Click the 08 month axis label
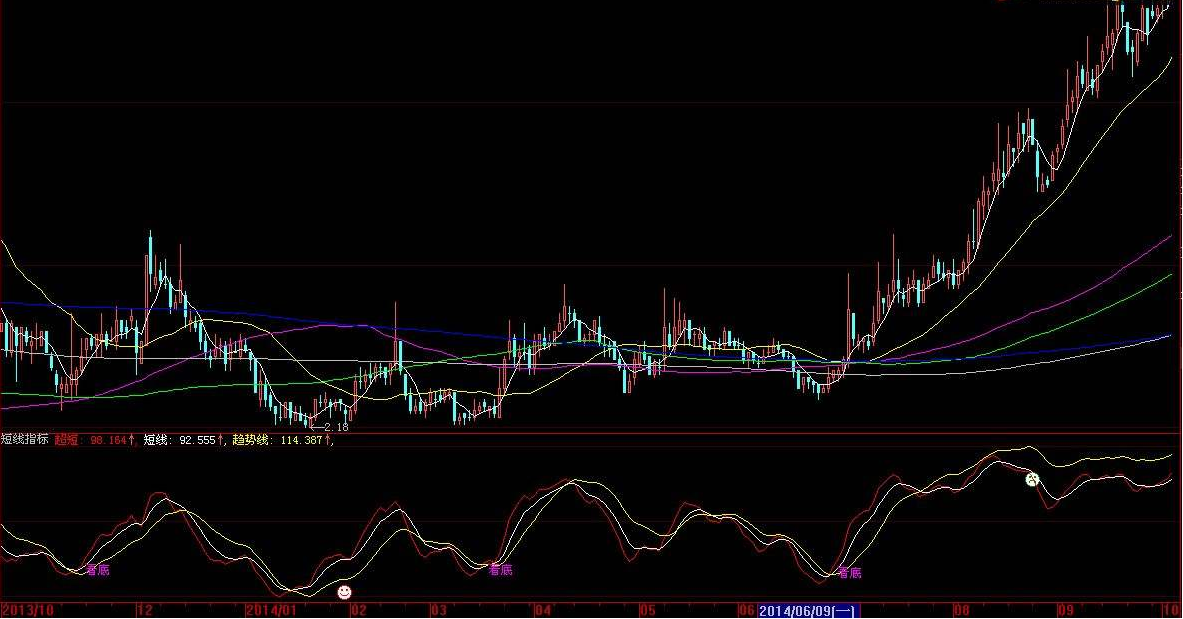The height and width of the screenshot is (619, 1183). click(961, 611)
